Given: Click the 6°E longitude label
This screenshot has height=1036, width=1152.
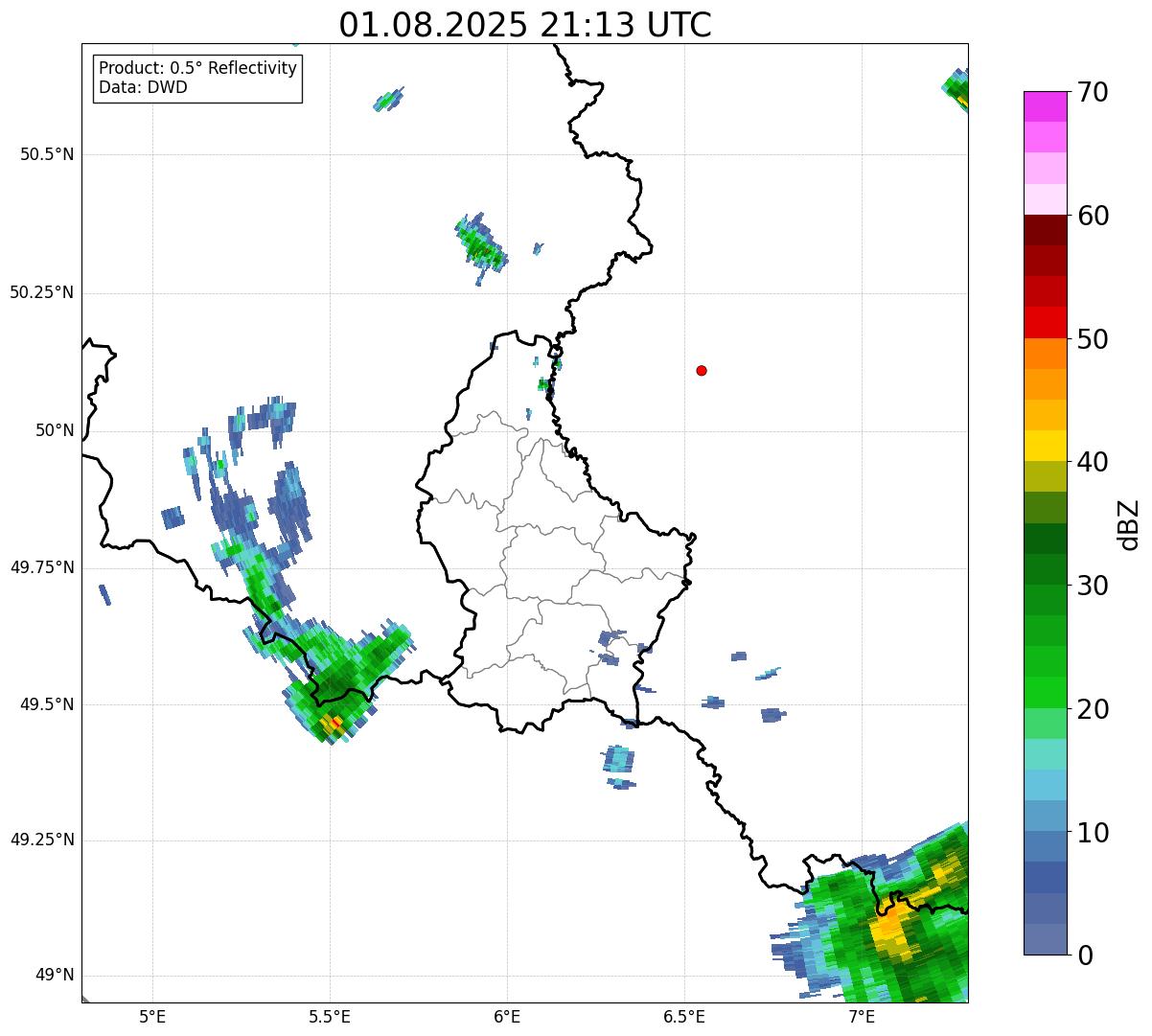Looking at the screenshot, I should [x=507, y=1016].
